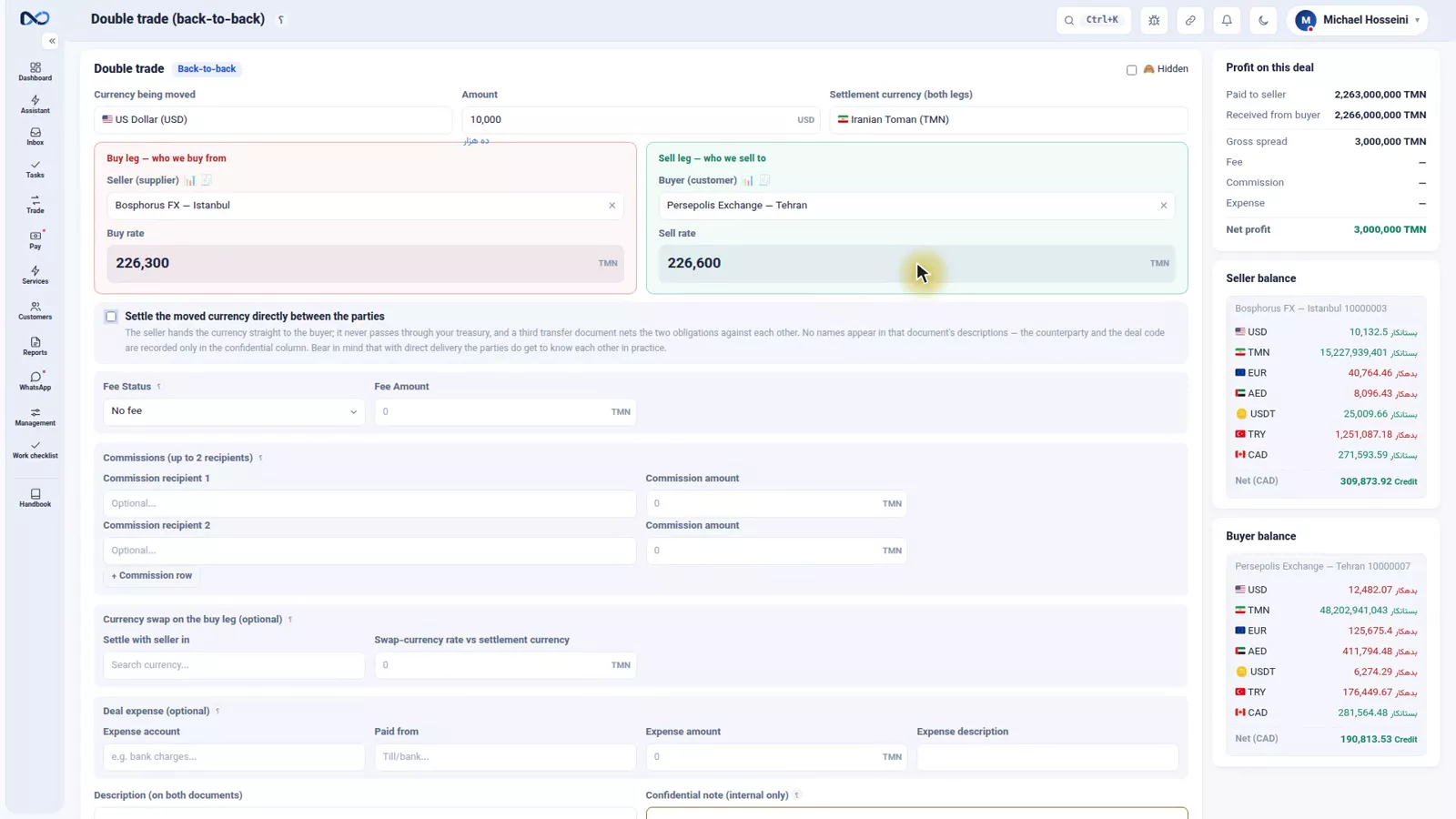Screen dimensions: 1456x819
Task: Open WhatsApp in the sidebar
Action: [35, 381]
